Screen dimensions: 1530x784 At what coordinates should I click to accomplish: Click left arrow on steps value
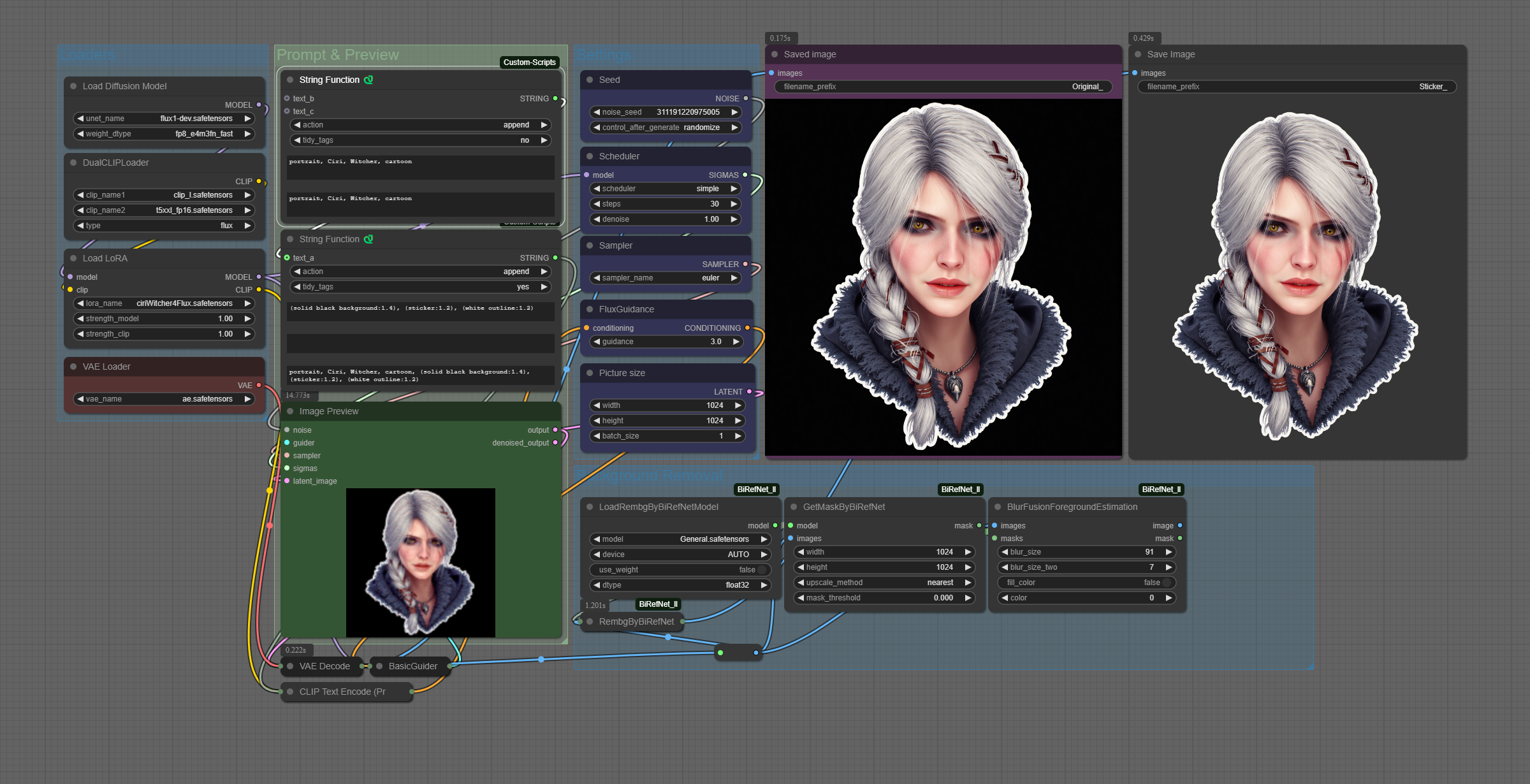[x=597, y=204]
